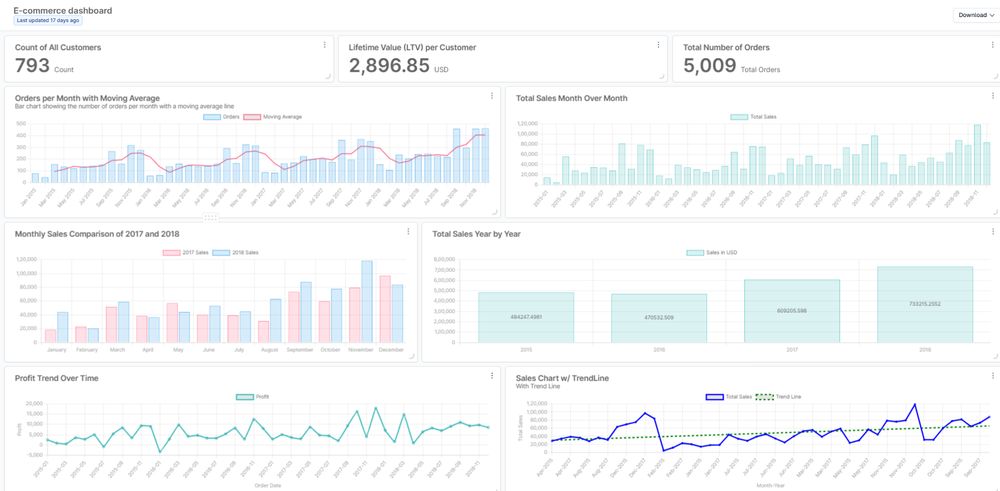The image size is (1000, 491).
Task: Open kebab menu for Monthly Sales Comparison chart
Action: click(x=408, y=232)
